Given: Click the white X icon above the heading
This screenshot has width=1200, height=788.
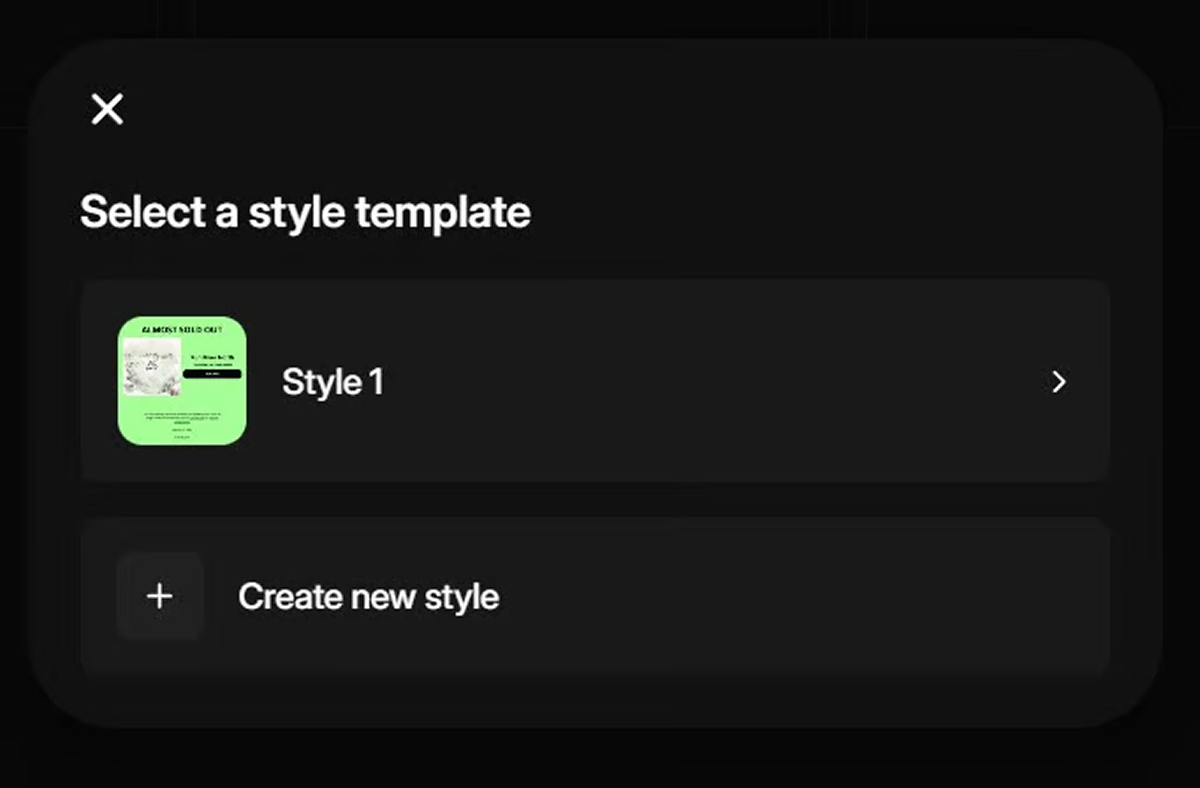Looking at the screenshot, I should tap(107, 109).
